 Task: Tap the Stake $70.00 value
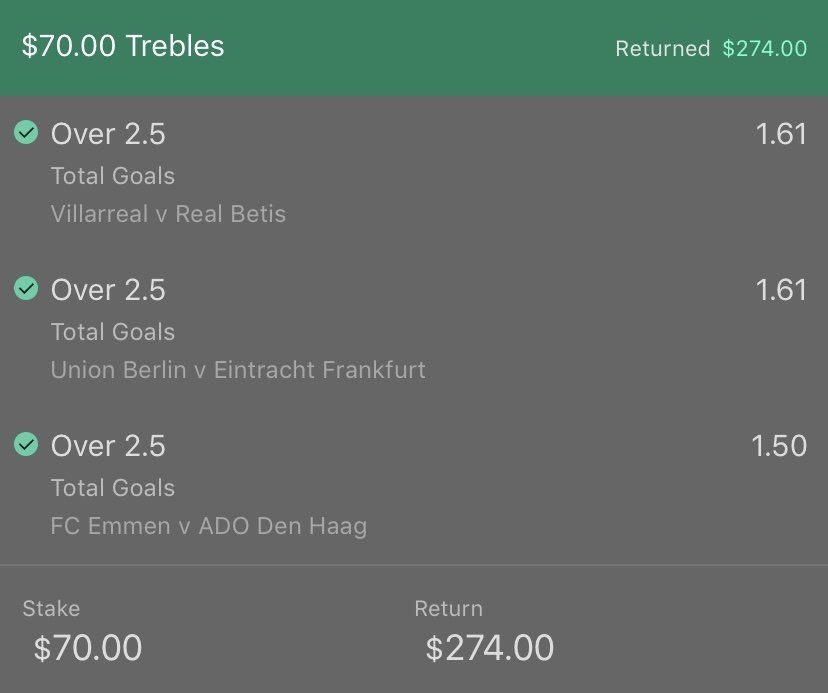[x=88, y=648]
